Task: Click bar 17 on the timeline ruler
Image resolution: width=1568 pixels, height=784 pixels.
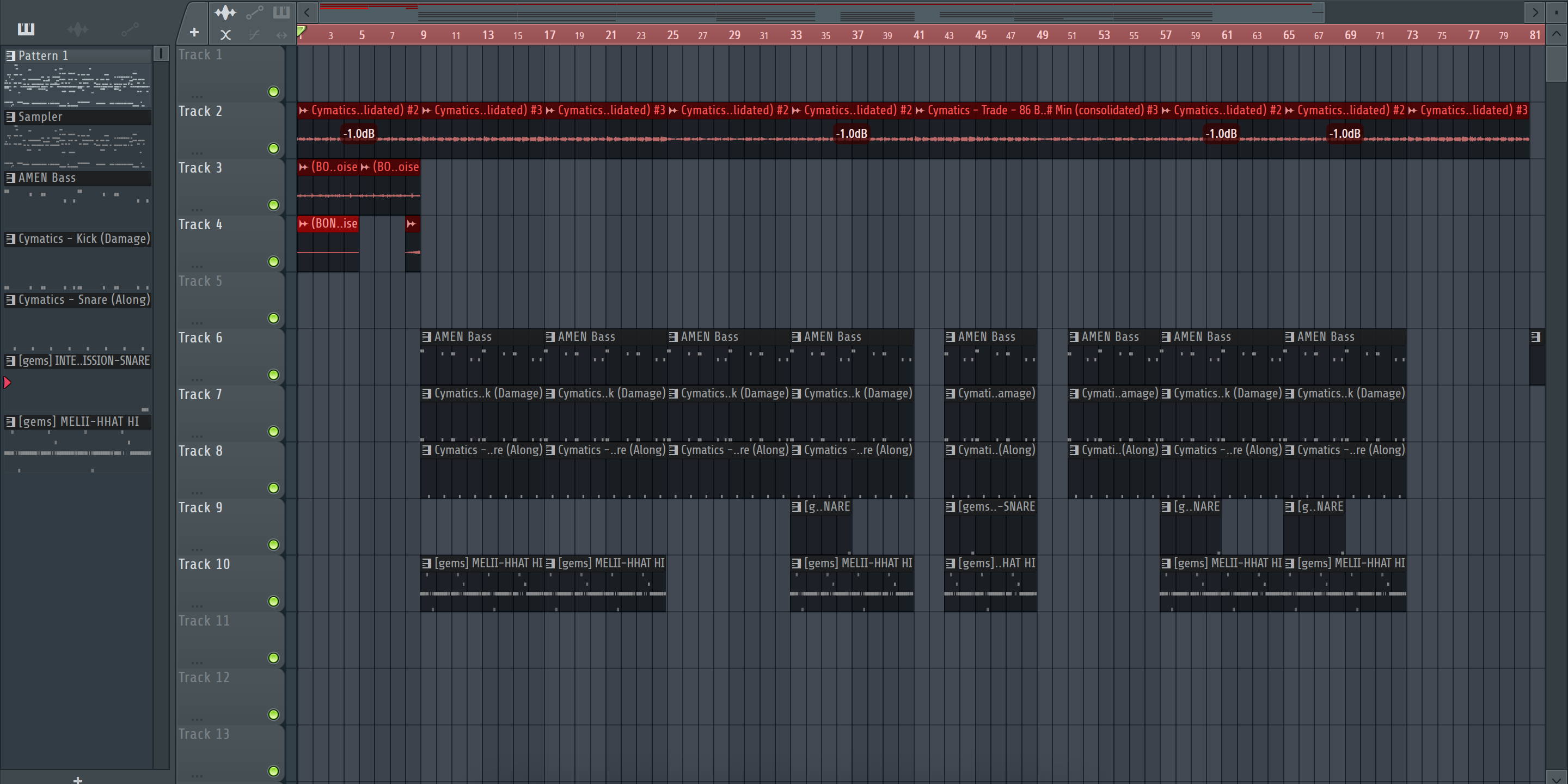Action: pos(550,35)
